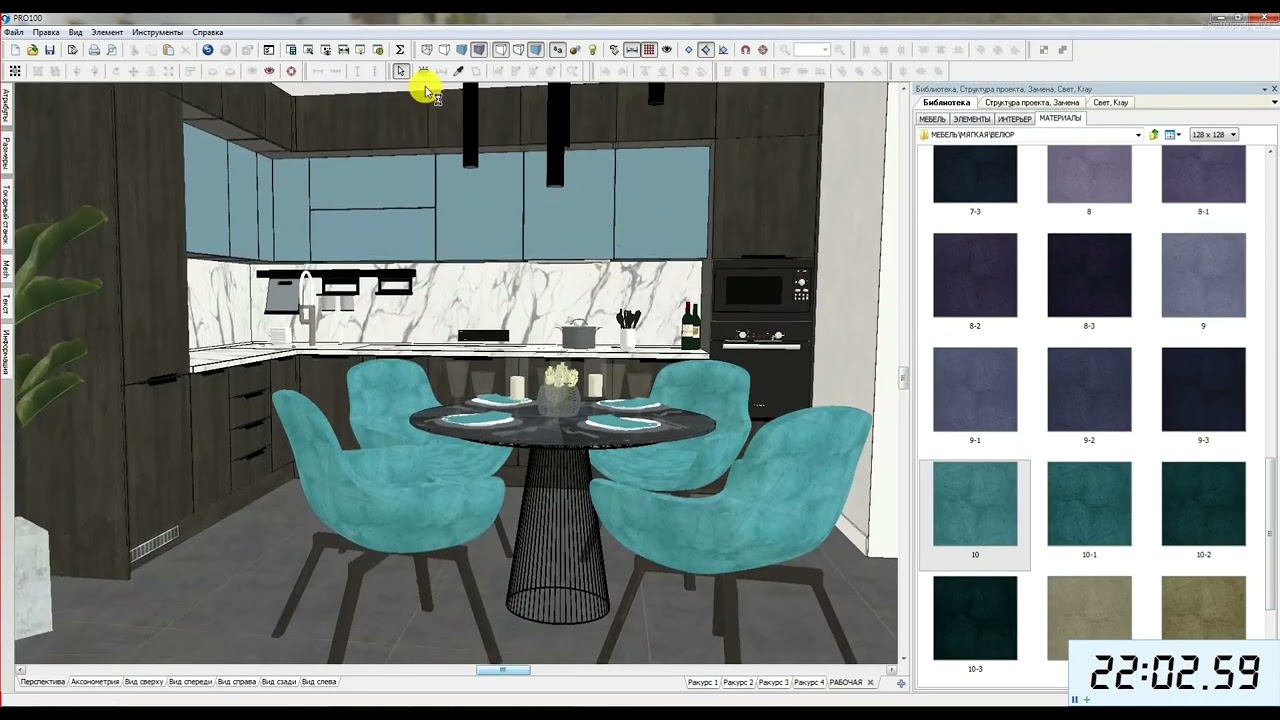Go up one folder in the library

(1153, 135)
